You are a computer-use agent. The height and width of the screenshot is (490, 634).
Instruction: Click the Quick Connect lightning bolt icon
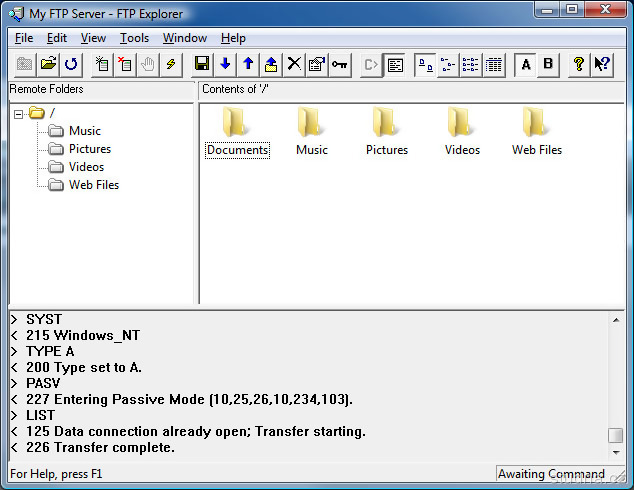(171, 64)
